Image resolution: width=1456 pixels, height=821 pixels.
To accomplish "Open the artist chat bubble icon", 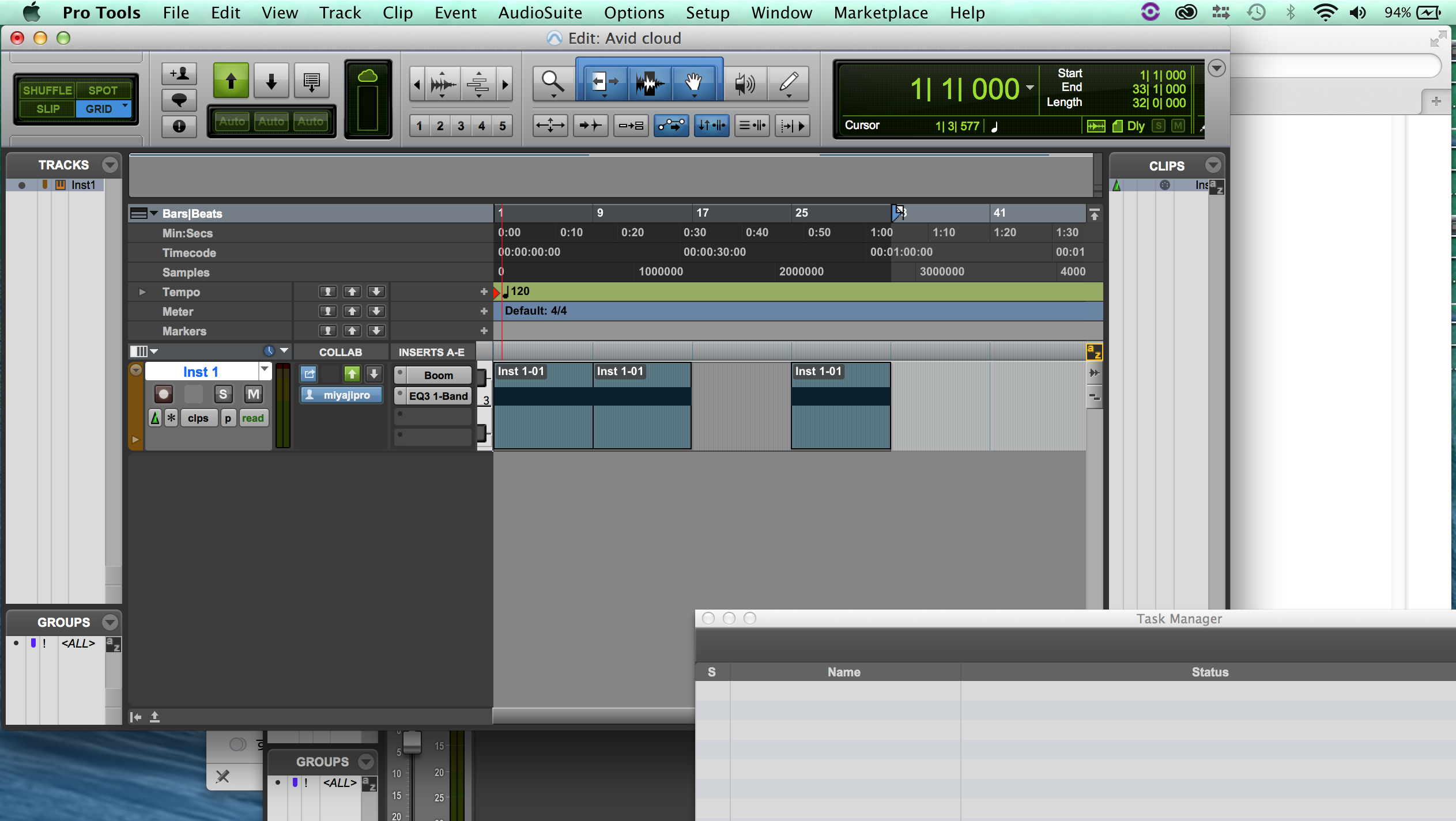I will pos(179,100).
